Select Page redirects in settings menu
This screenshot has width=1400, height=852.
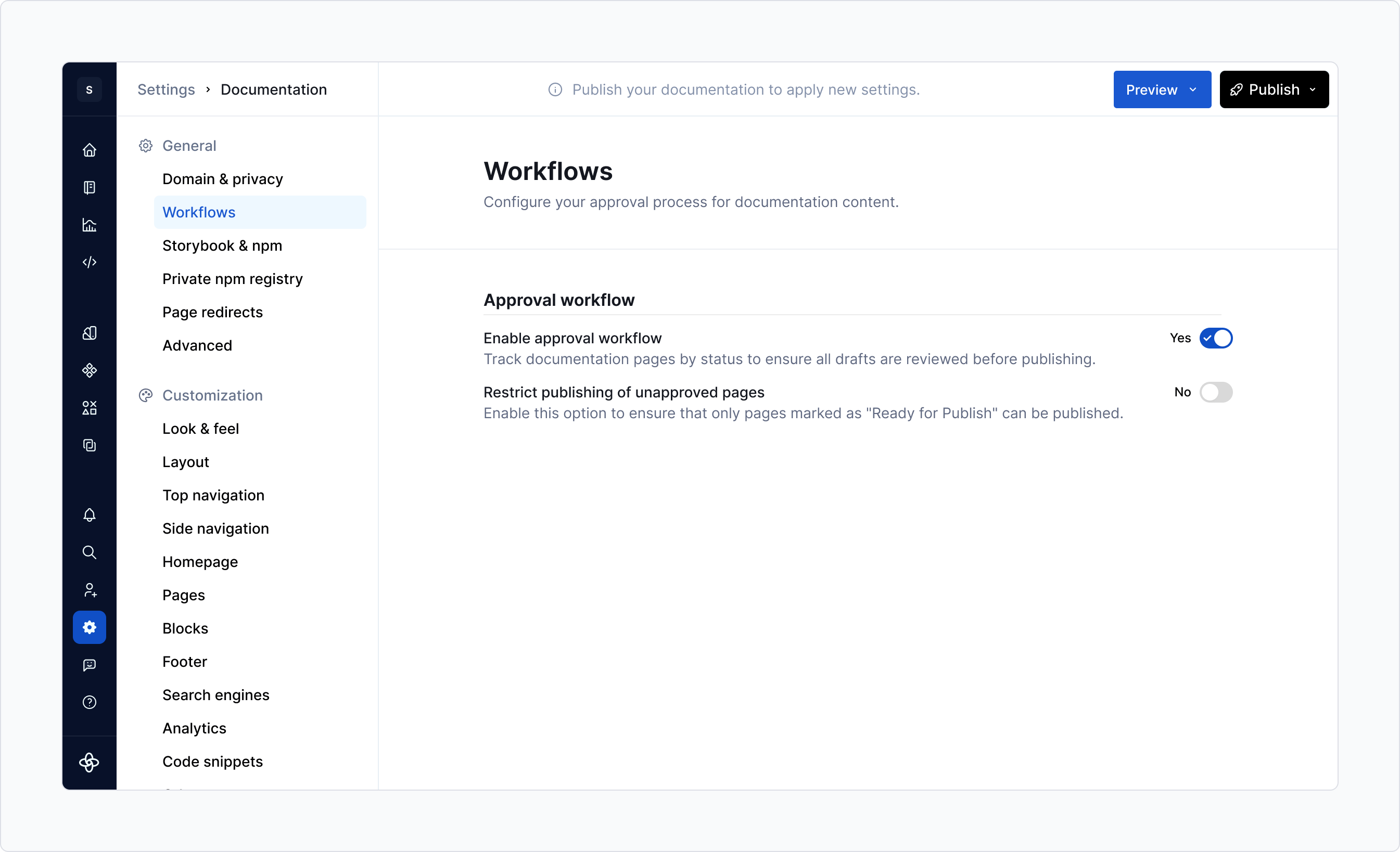[x=212, y=312]
